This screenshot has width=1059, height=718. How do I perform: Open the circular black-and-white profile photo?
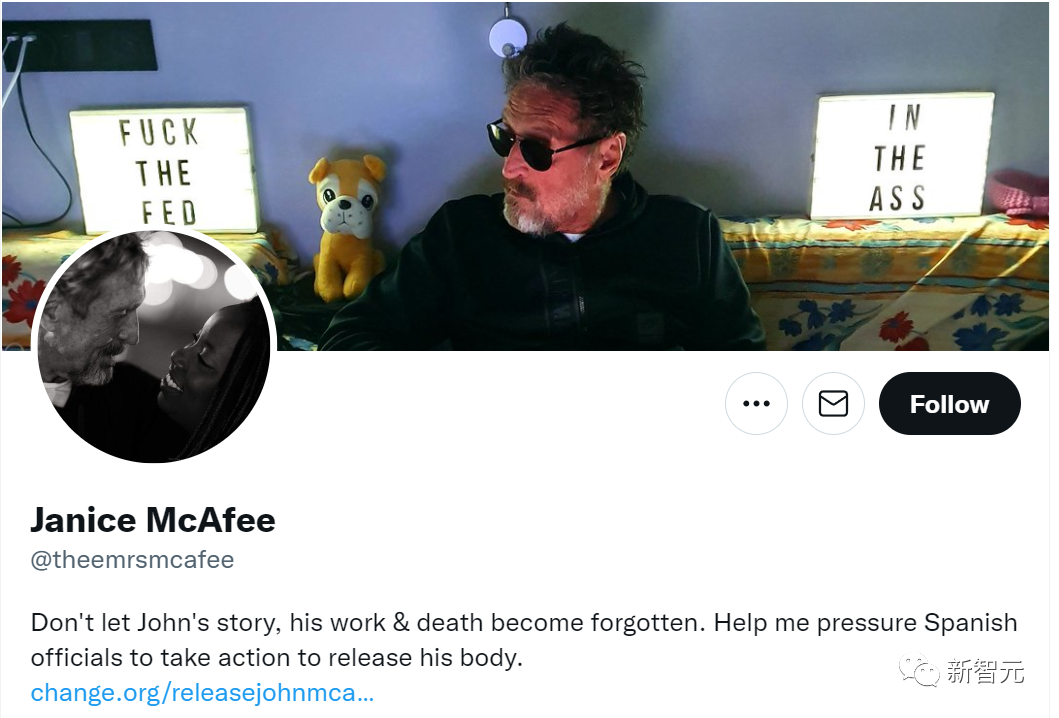[x=154, y=346]
